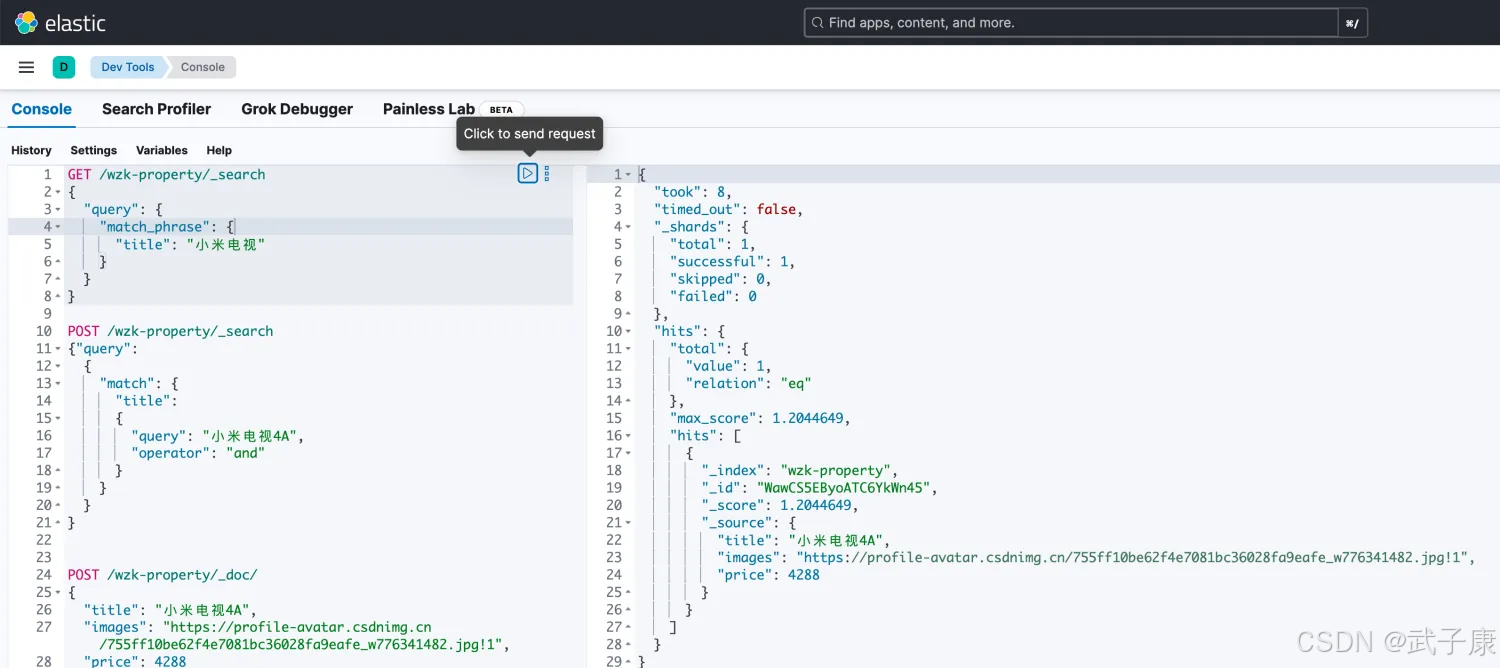1500x668 pixels.
Task: Fold the hits array at response line 16
Action: click(x=628, y=436)
